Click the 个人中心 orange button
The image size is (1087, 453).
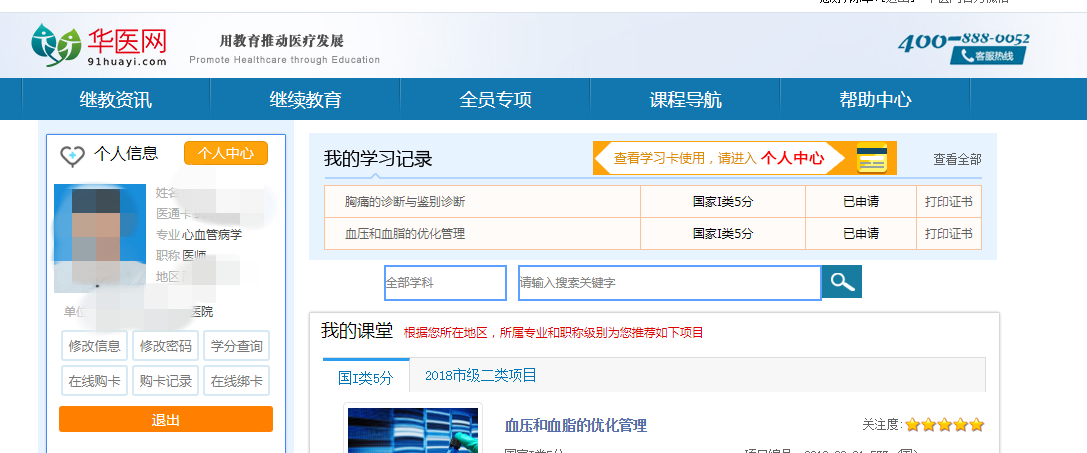click(226, 153)
